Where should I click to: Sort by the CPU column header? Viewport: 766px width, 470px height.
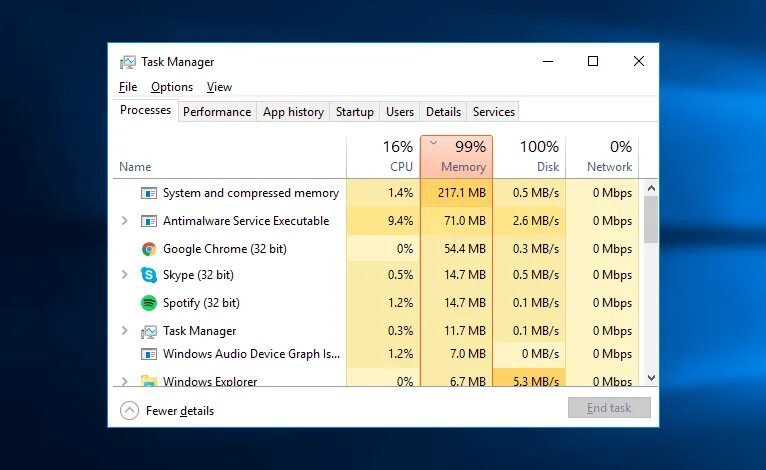[383, 157]
